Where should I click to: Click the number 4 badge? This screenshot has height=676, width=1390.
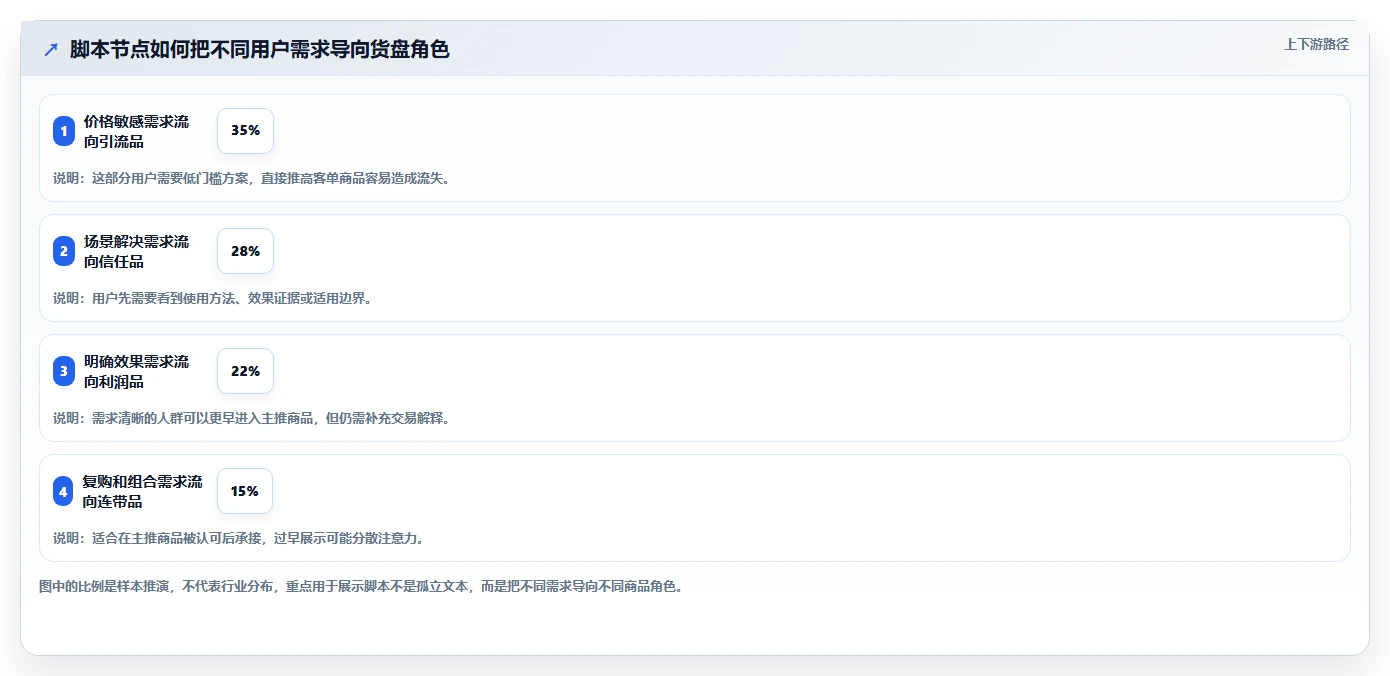coord(64,491)
